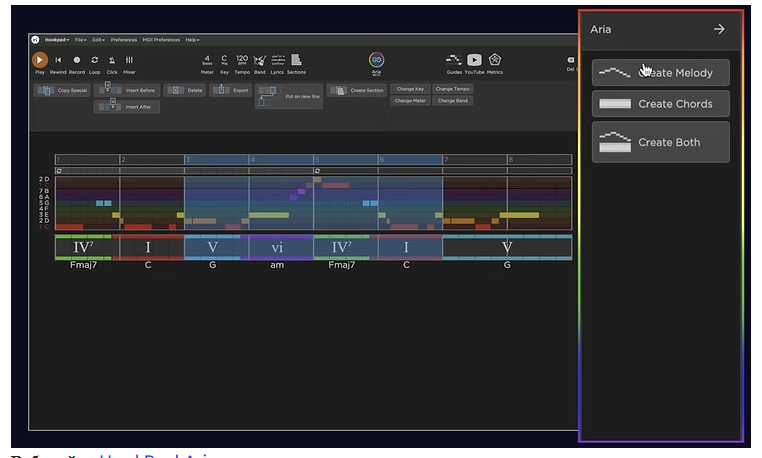
Task: Open the Metrics icon
Action: pyautogui.click(x=495, y=60)
